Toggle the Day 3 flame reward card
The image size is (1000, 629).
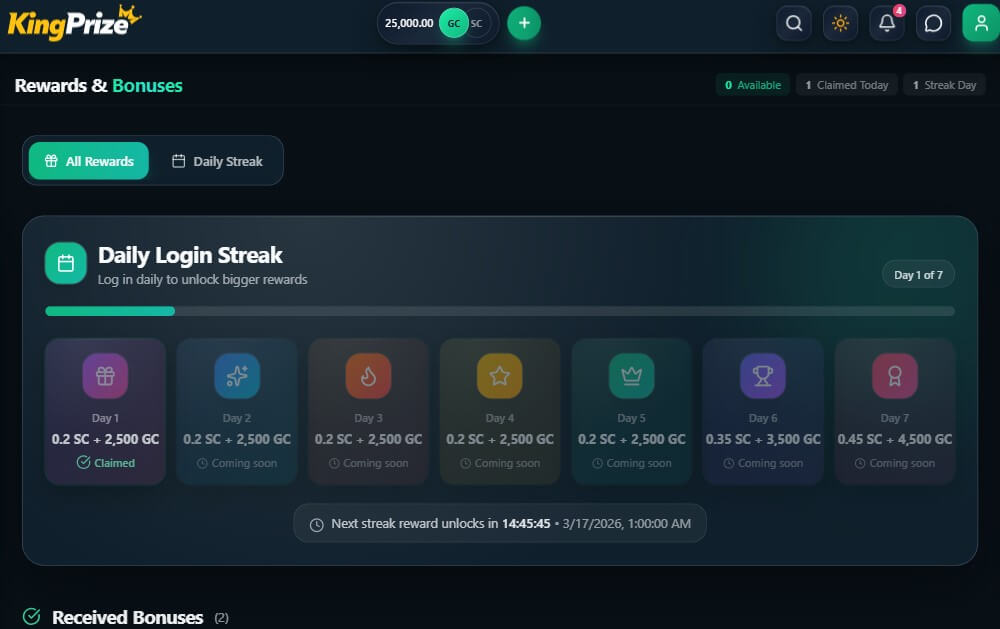[368, 410]
